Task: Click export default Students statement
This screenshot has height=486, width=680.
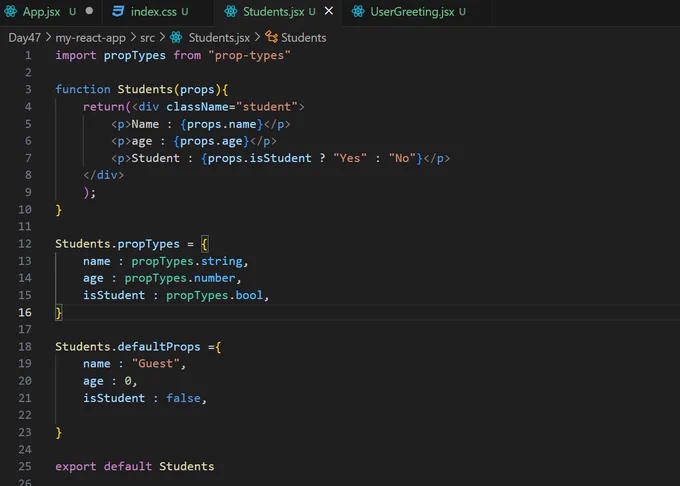Action: 134,466
